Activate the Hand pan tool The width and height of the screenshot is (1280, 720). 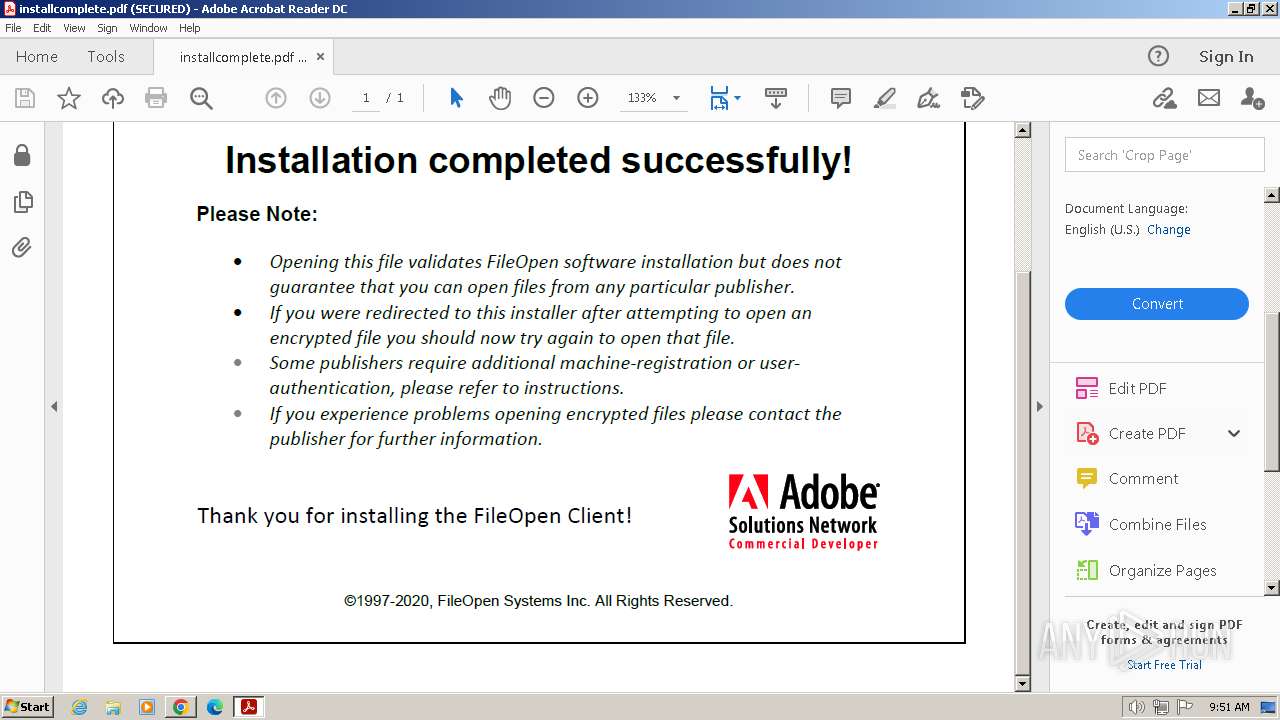pos(500,98)
